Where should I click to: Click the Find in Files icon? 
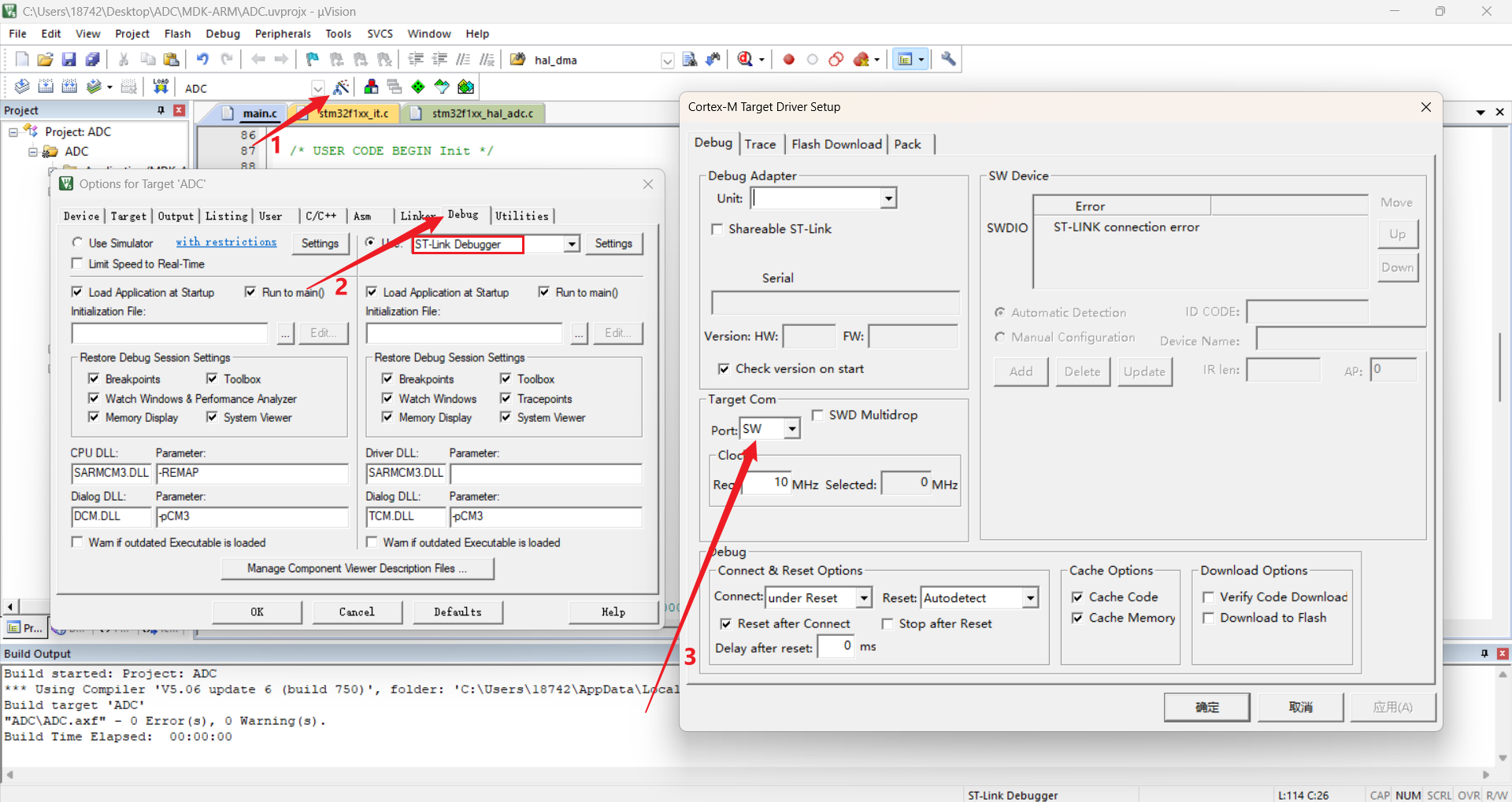click(690, 59)
